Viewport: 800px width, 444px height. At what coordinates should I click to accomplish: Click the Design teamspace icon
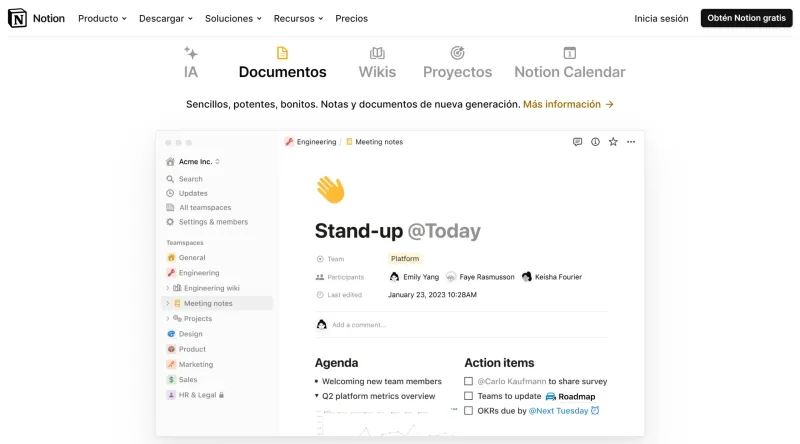click(171, 334)
